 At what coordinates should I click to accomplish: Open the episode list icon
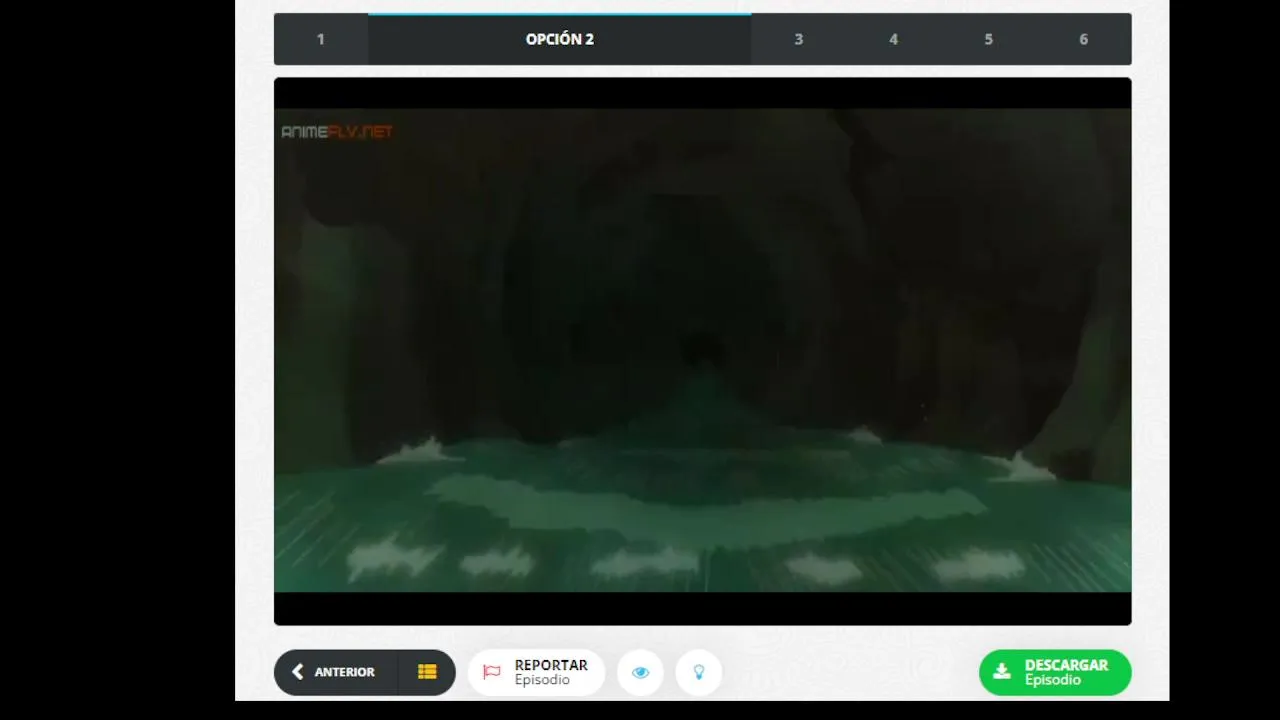427,672
